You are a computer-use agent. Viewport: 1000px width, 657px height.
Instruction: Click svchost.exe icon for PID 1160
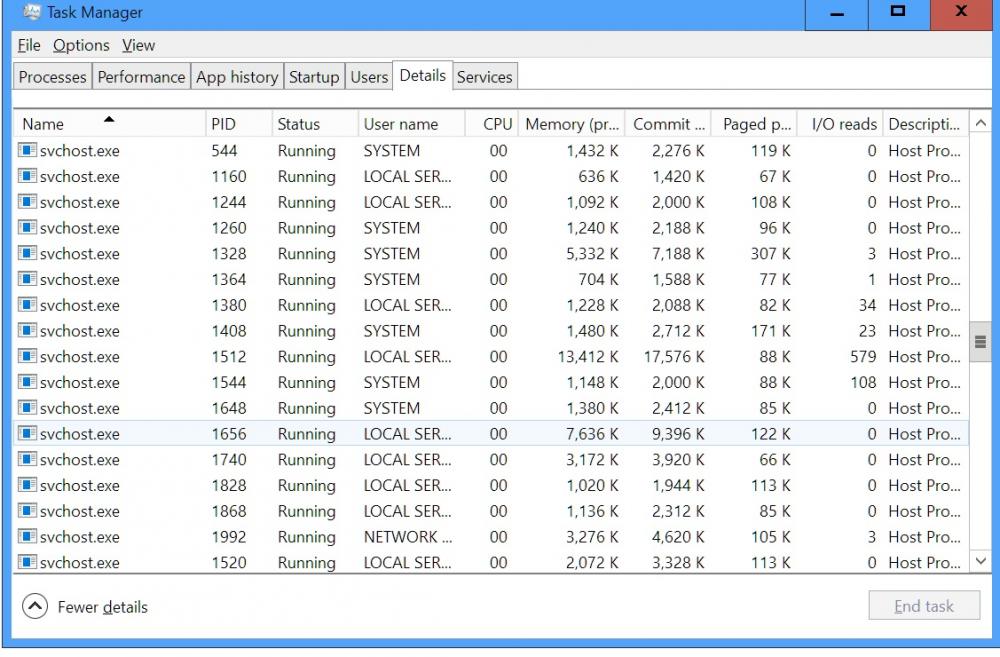(27, 176)
